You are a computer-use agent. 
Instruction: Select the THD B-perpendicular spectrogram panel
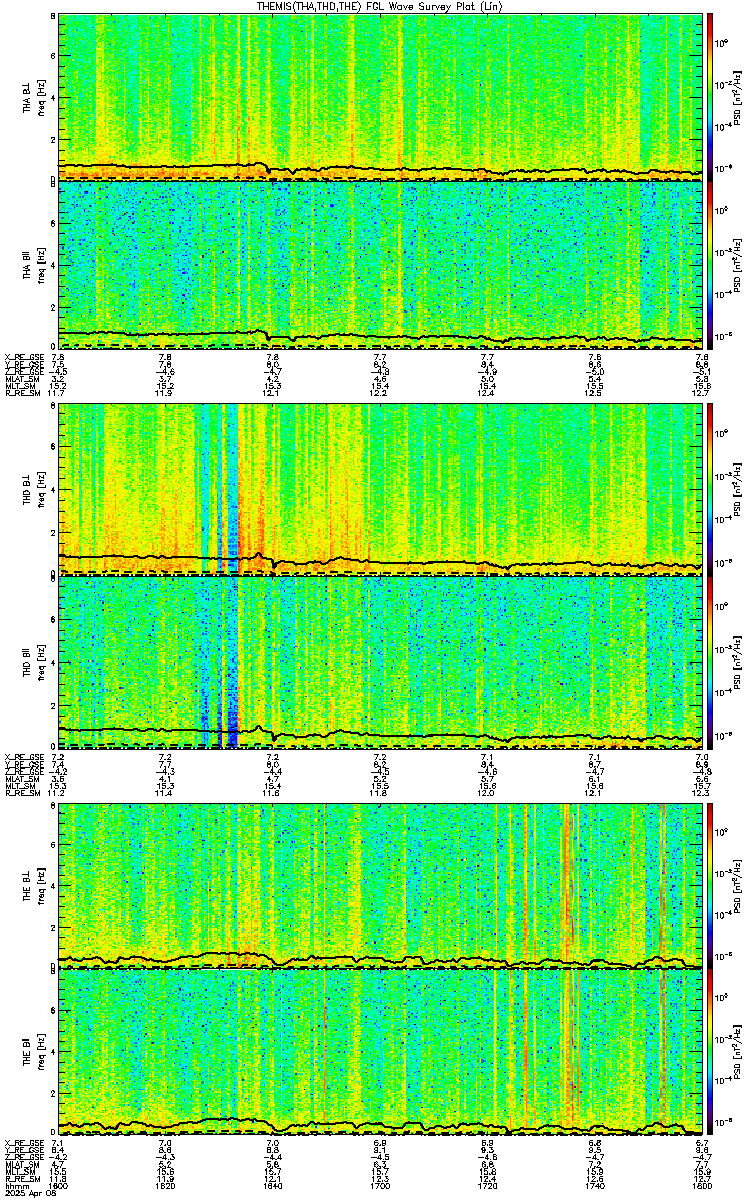click(380, 489)
